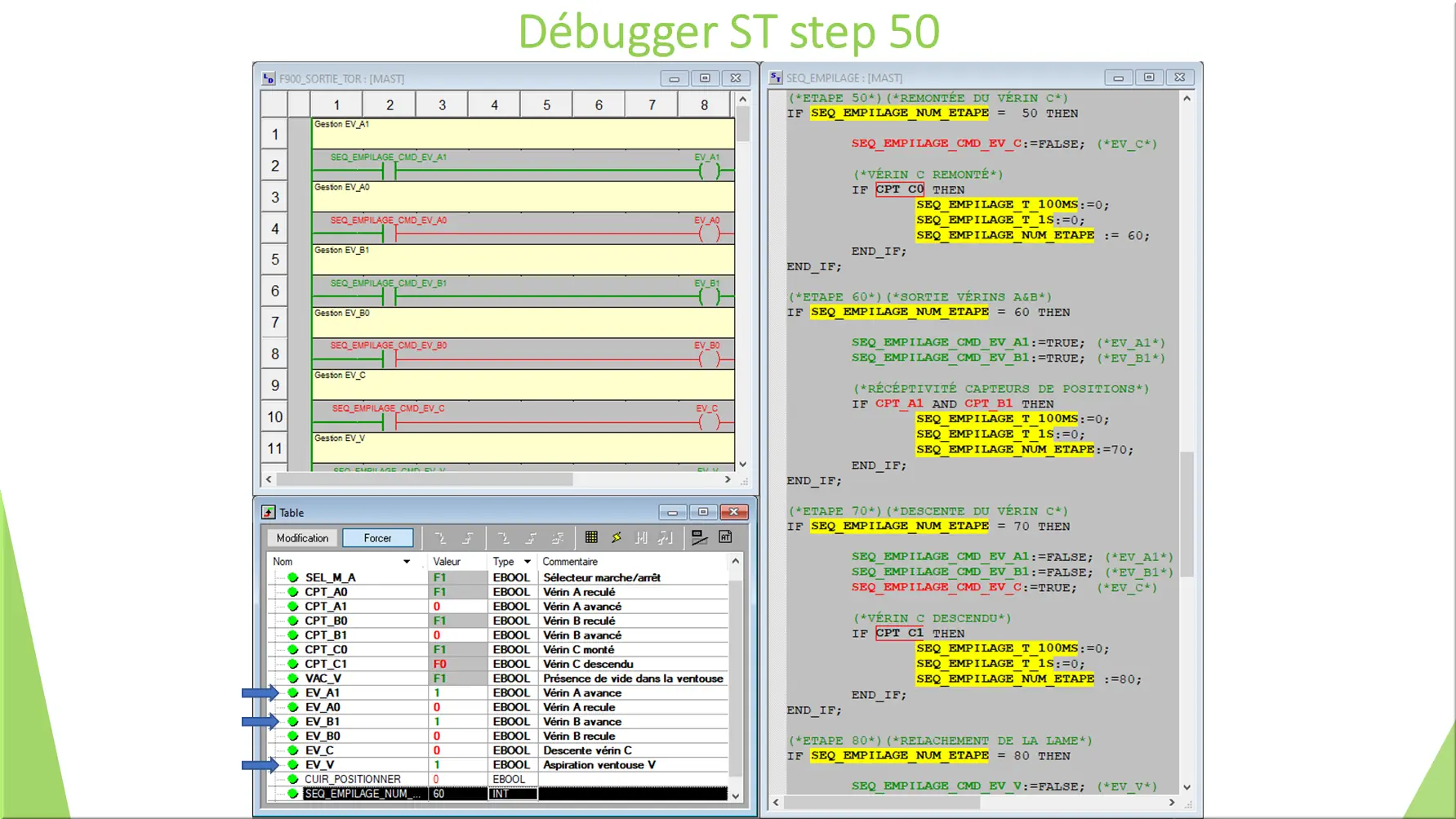Click the set-to-1 force icon
This screenshot has height=819, width=1456.
(x=531, y=537)
